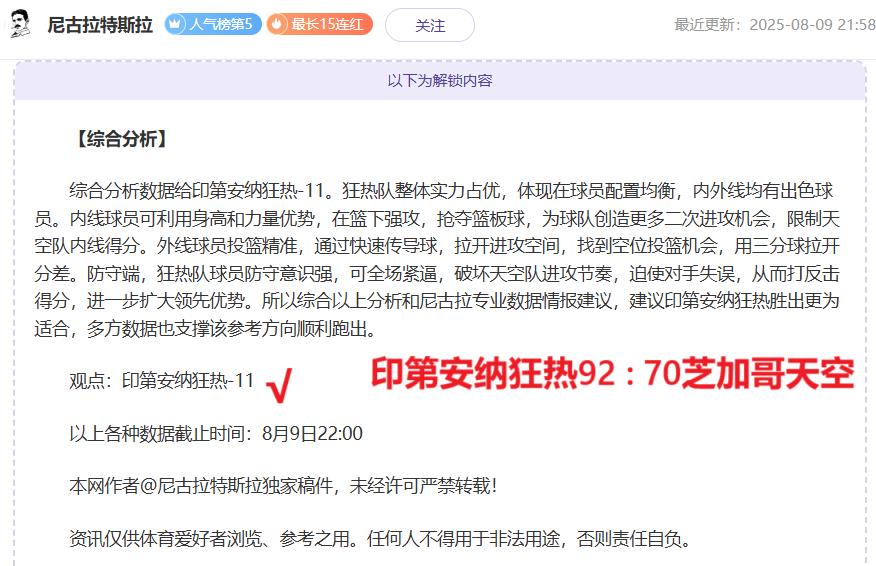Click the line 以上各种数据截止时间：8月9日22:00
The width and height of the screenshot is (876, 566).
coord(216,434)
